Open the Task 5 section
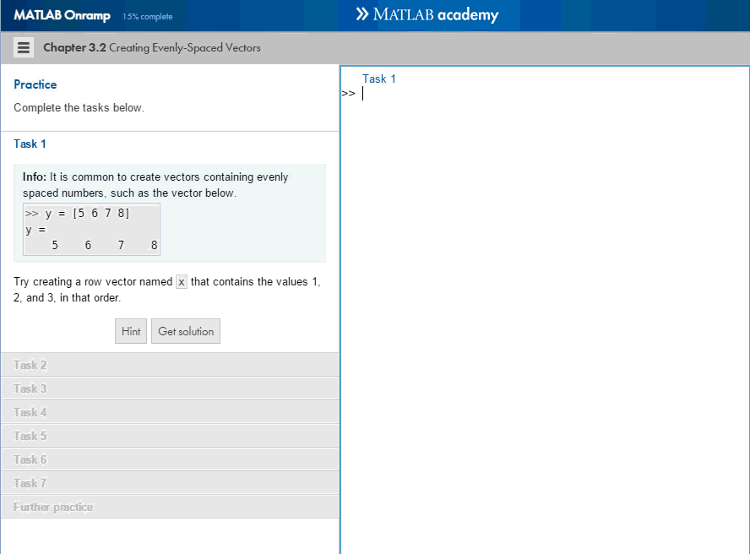750x554 pixels. pyautogui.click(x=30, y=436)
